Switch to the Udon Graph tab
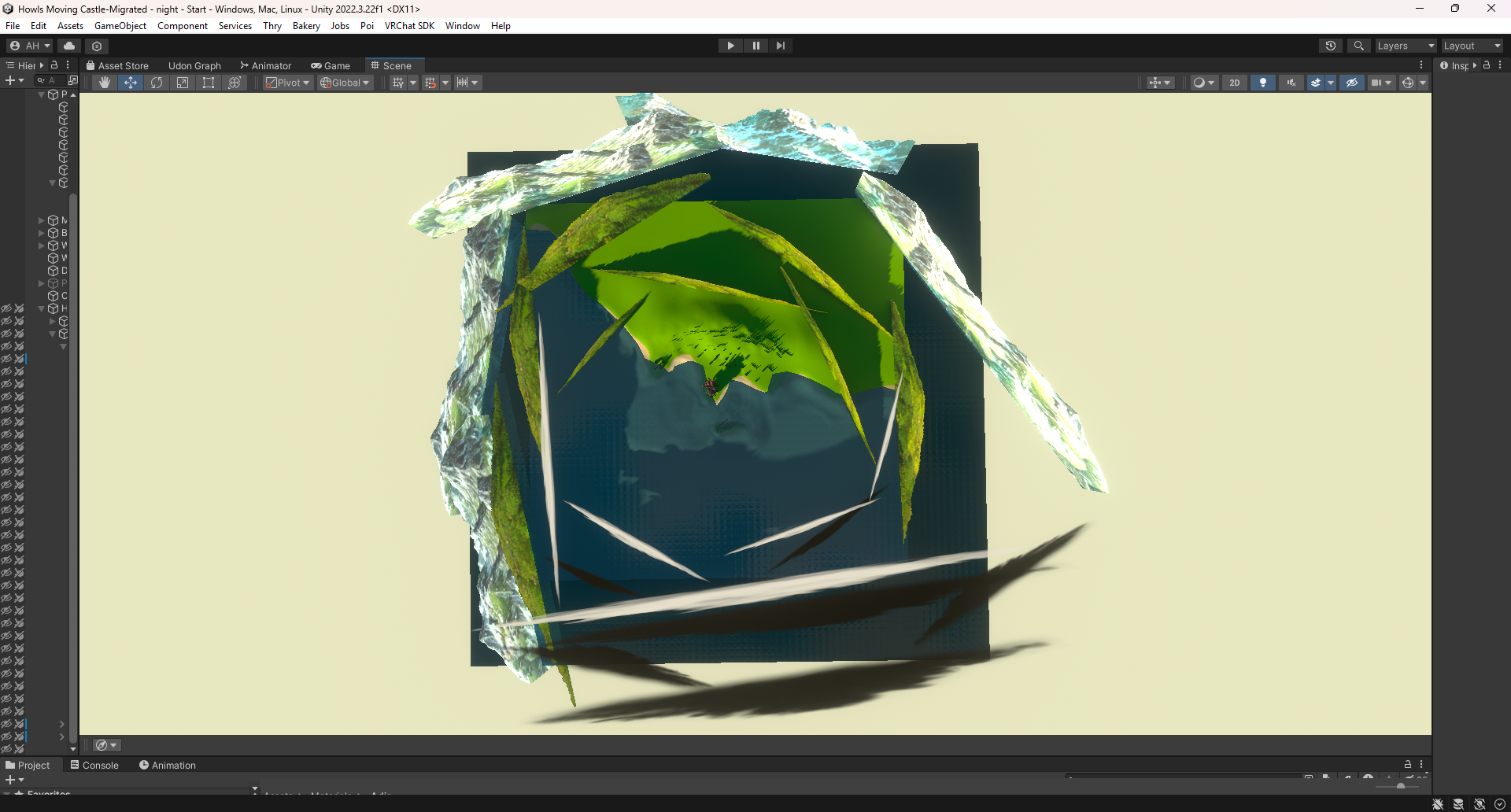 tap(194, 66)
